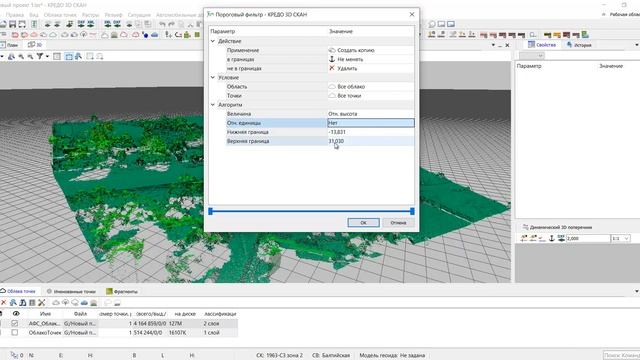Open the Облака точек menu

(60, 15)
